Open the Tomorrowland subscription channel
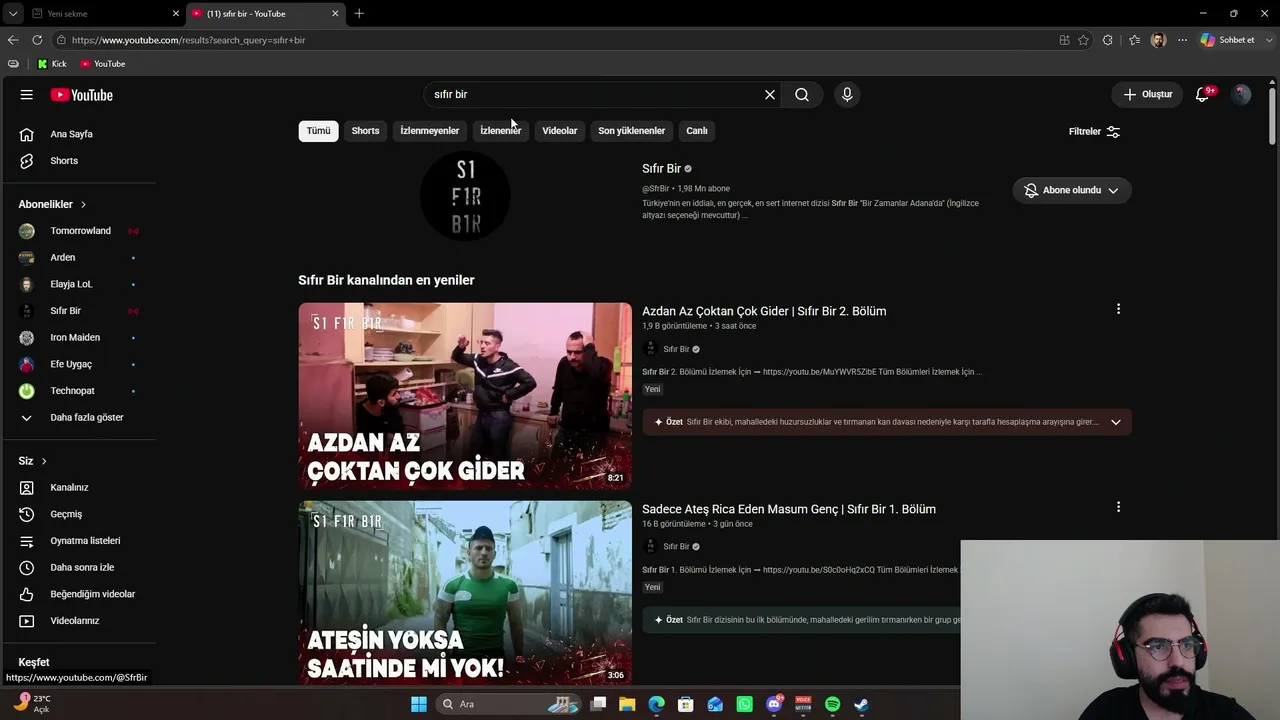Image resolution: width=1280 pixels, height=720 pixels. (x=78, y=231)
